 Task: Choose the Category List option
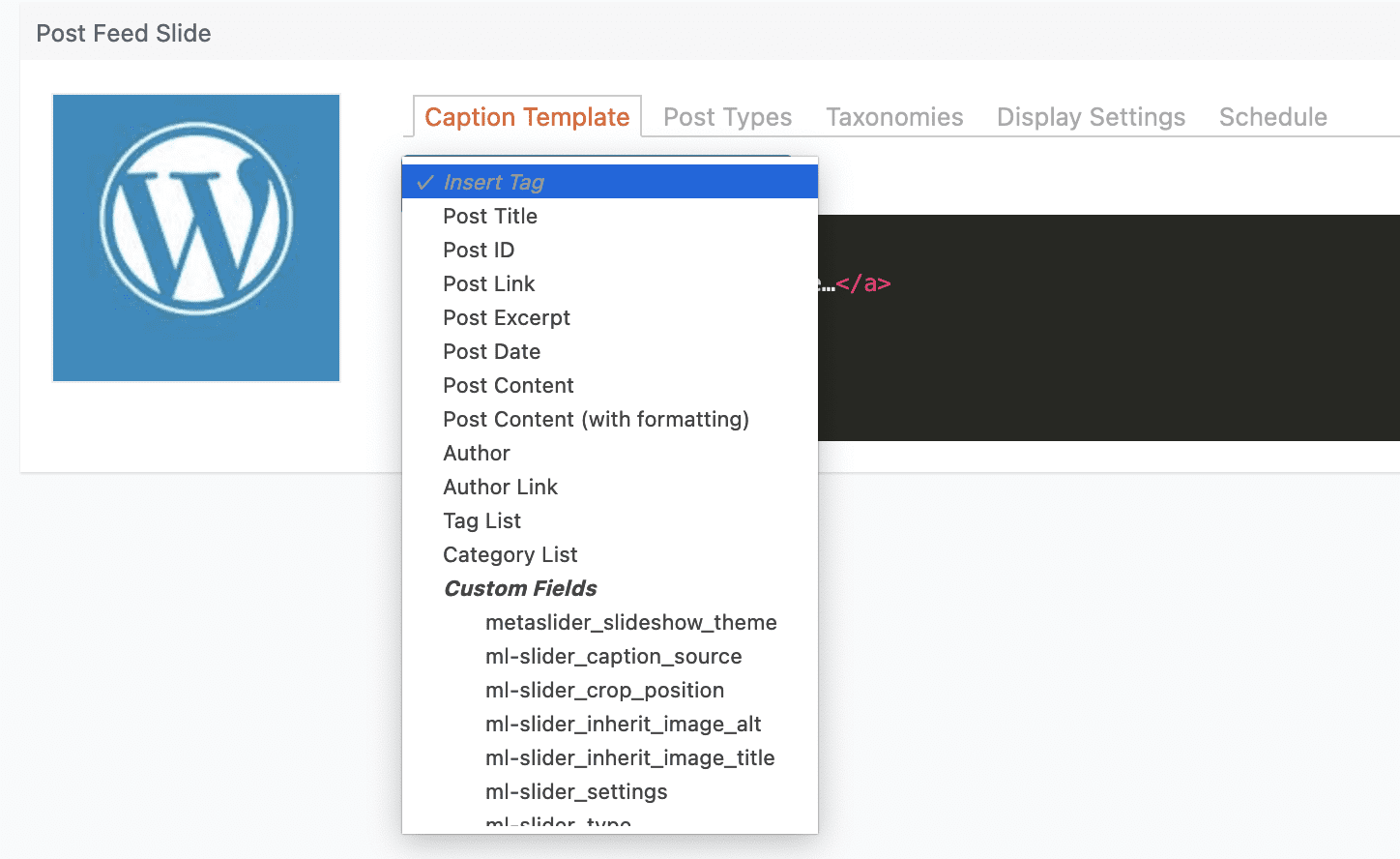point(510,554)
